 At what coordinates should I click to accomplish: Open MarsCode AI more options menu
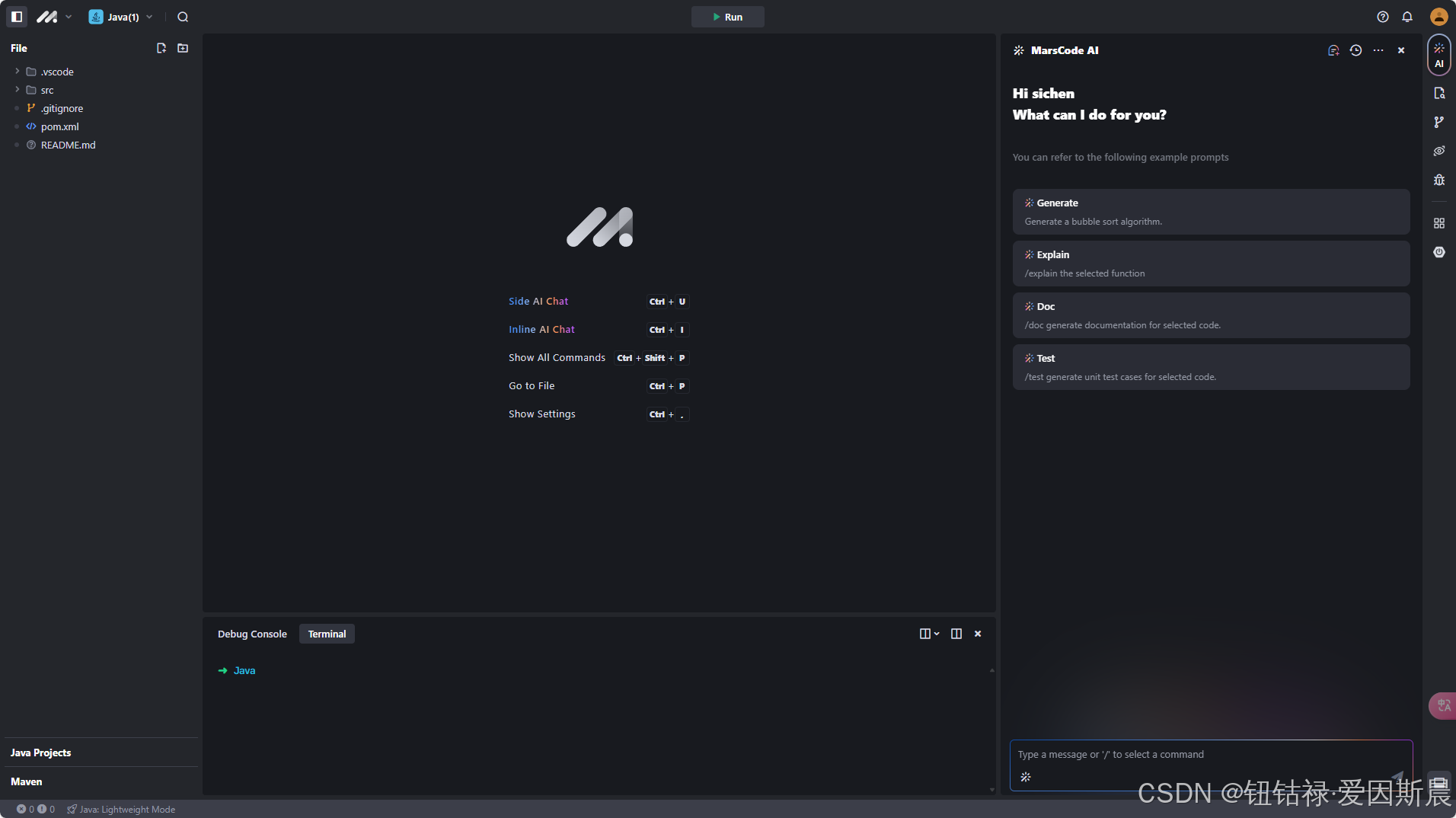(x=1378, y=50)
